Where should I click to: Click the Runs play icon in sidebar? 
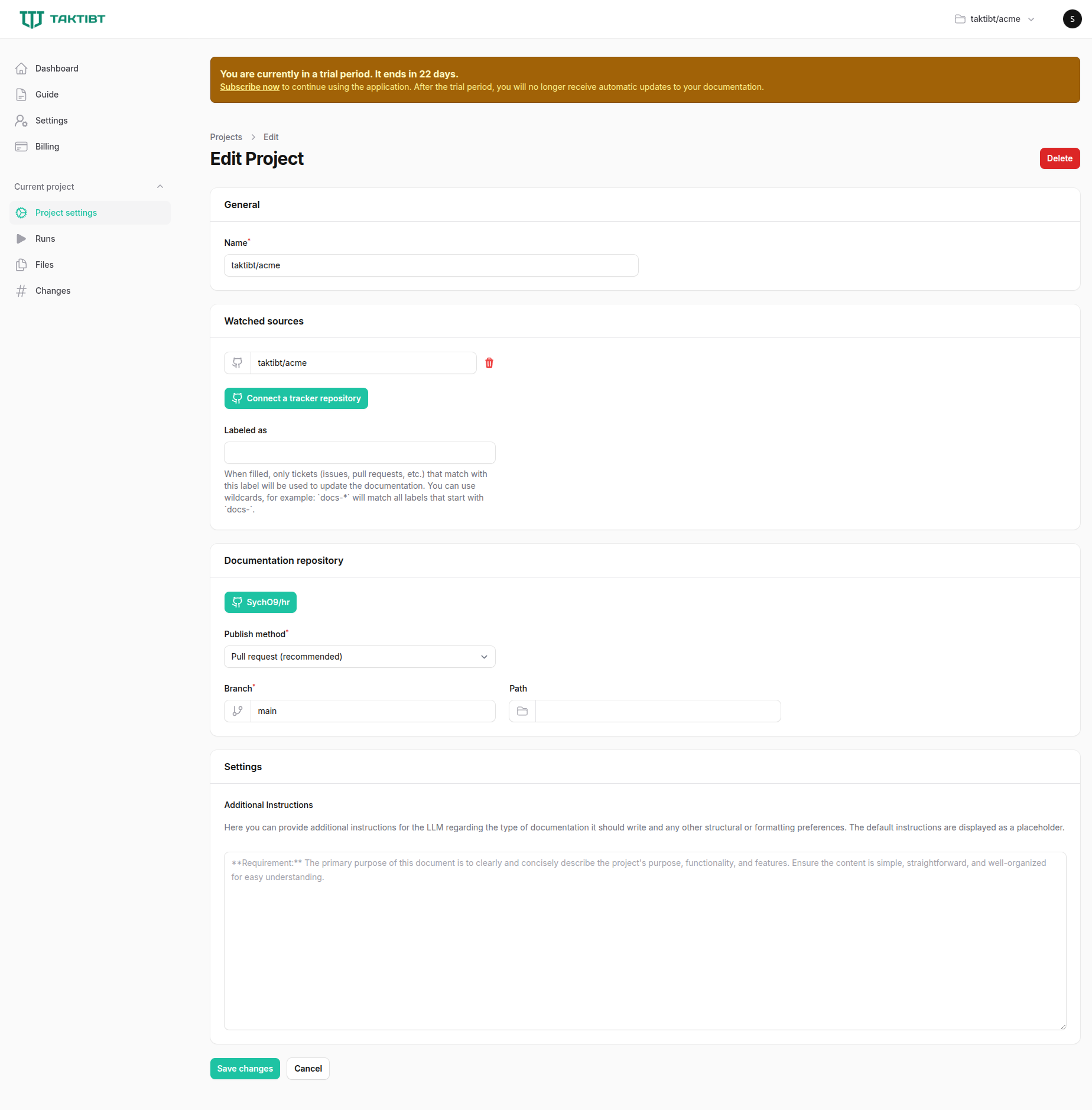21,239
